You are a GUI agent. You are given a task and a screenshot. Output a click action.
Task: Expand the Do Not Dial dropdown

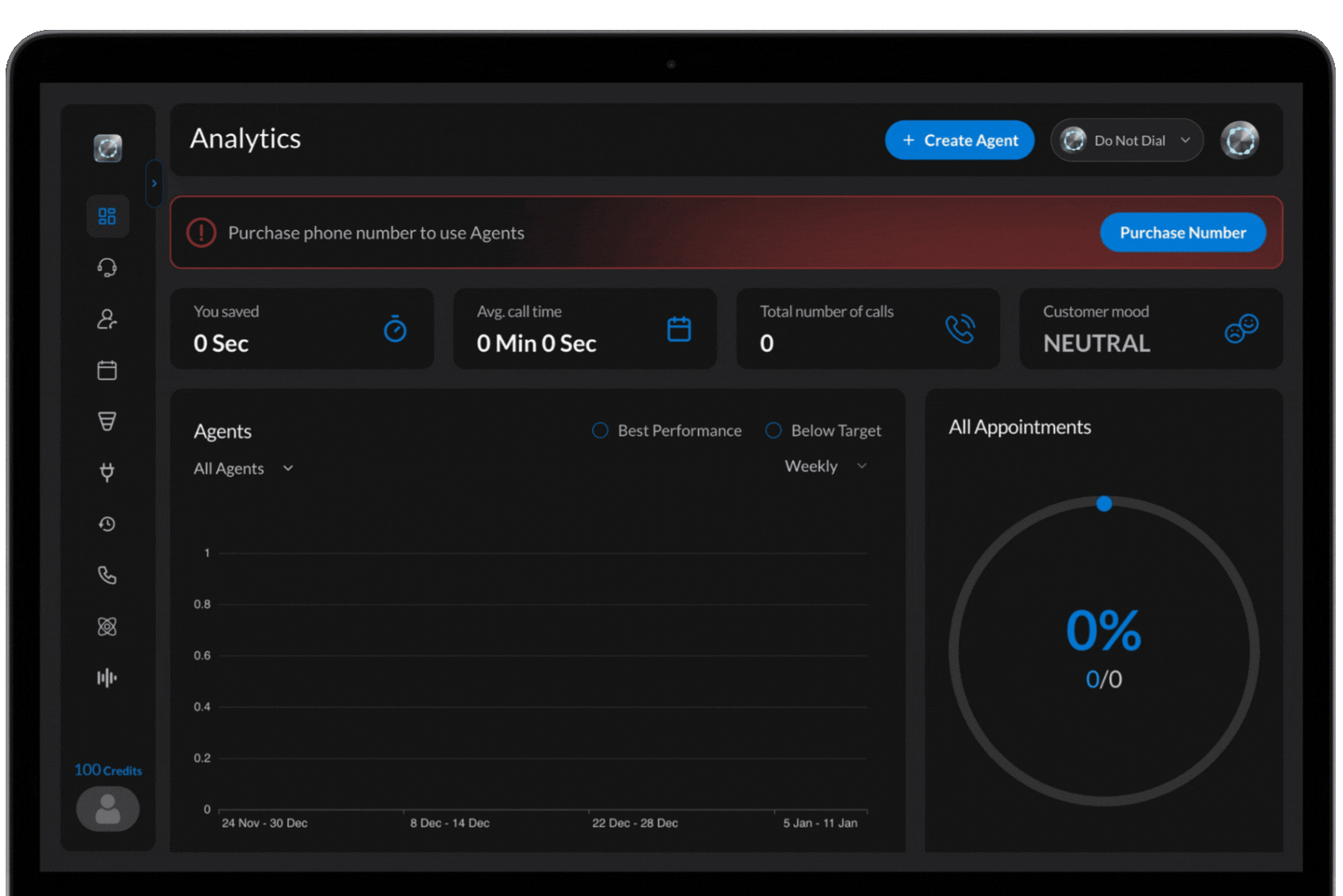click(1127, 140)
